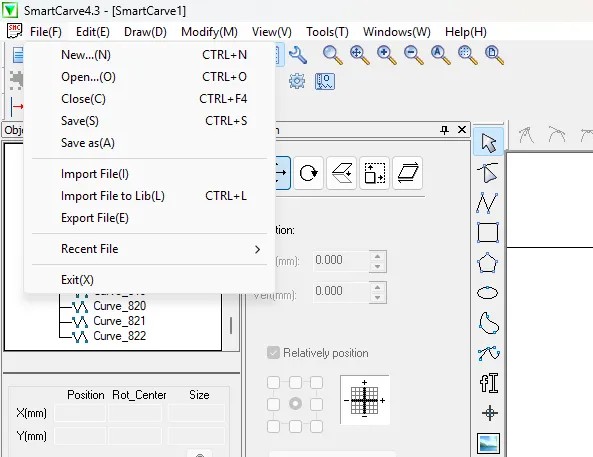Select the rectangle drawing tool
The width and height of the screenshot is (593, 457).
coord(488,232)
